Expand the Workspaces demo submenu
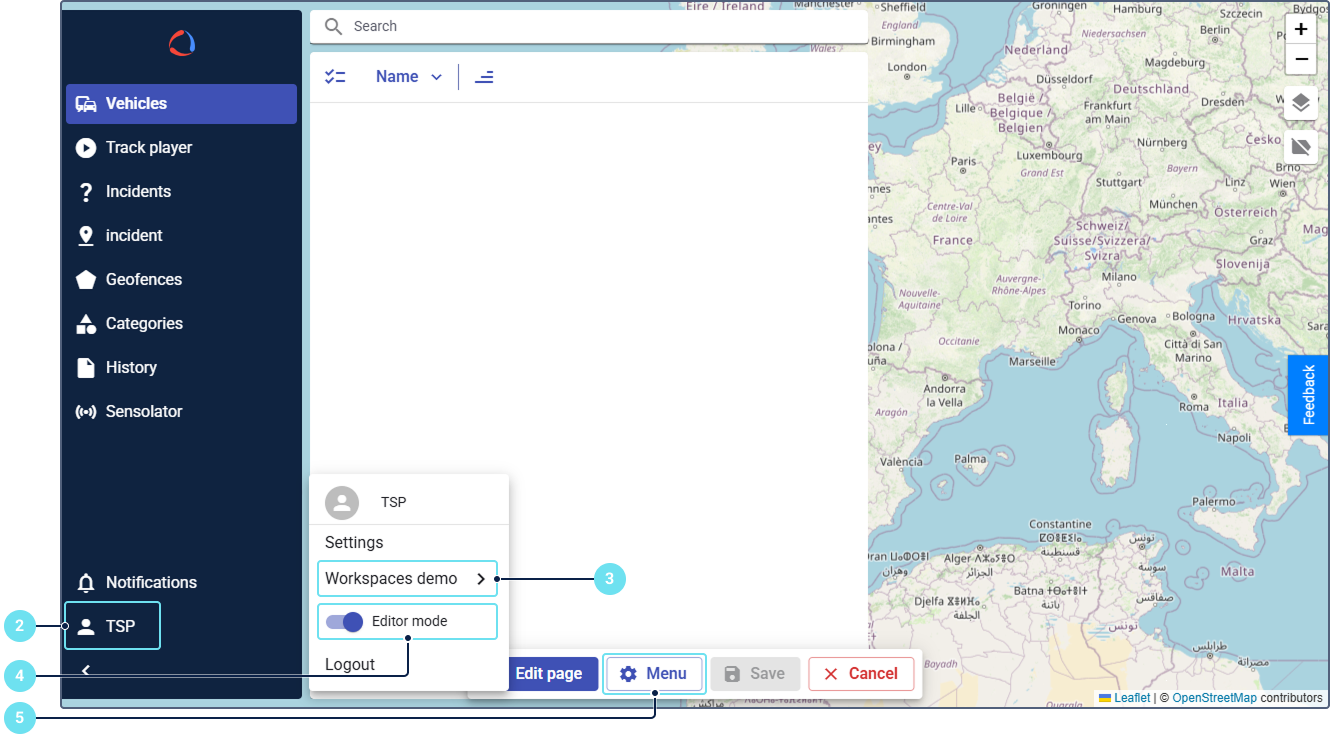The height and width of the screenshot is (734, 1330). pyautogui.click(x=407, y=579)
